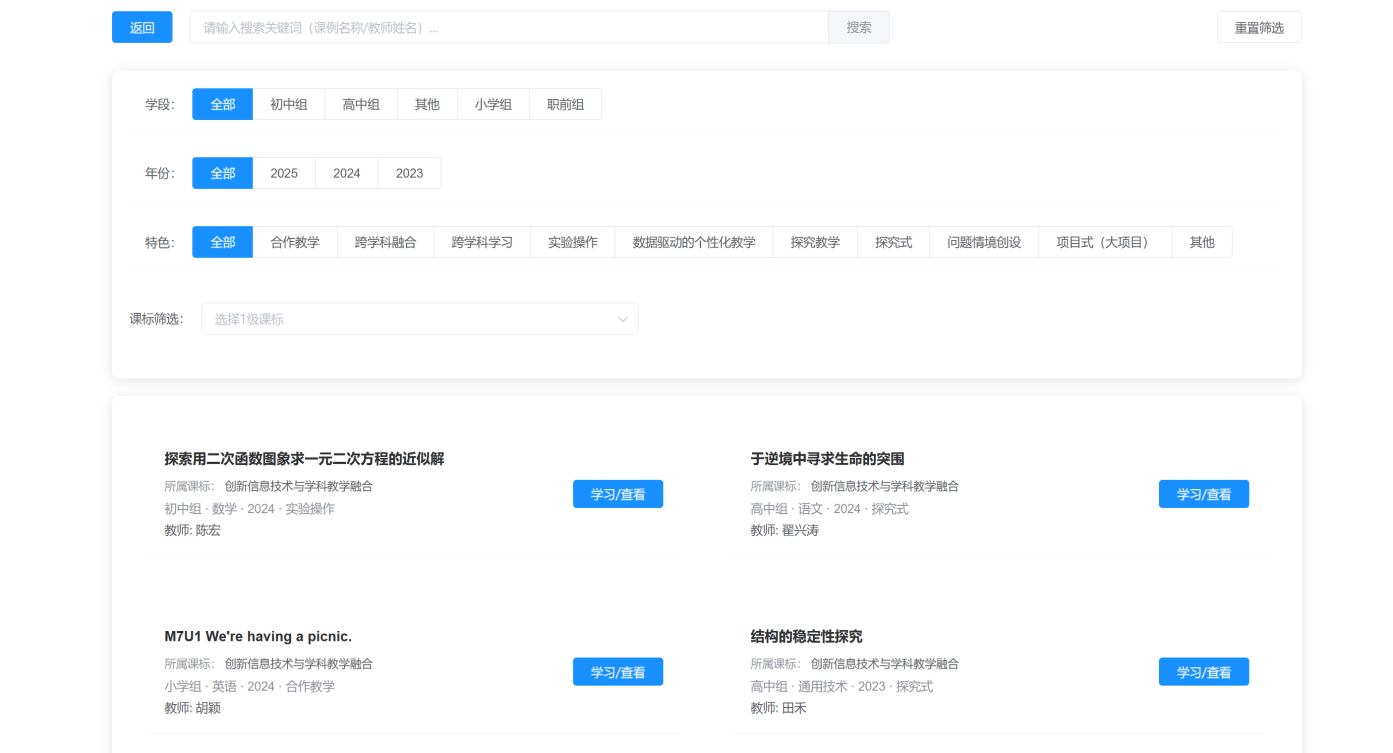Select 数据驱动的个性化教学 filter
Screen dimensions: 1393x753
click(694, 242)
